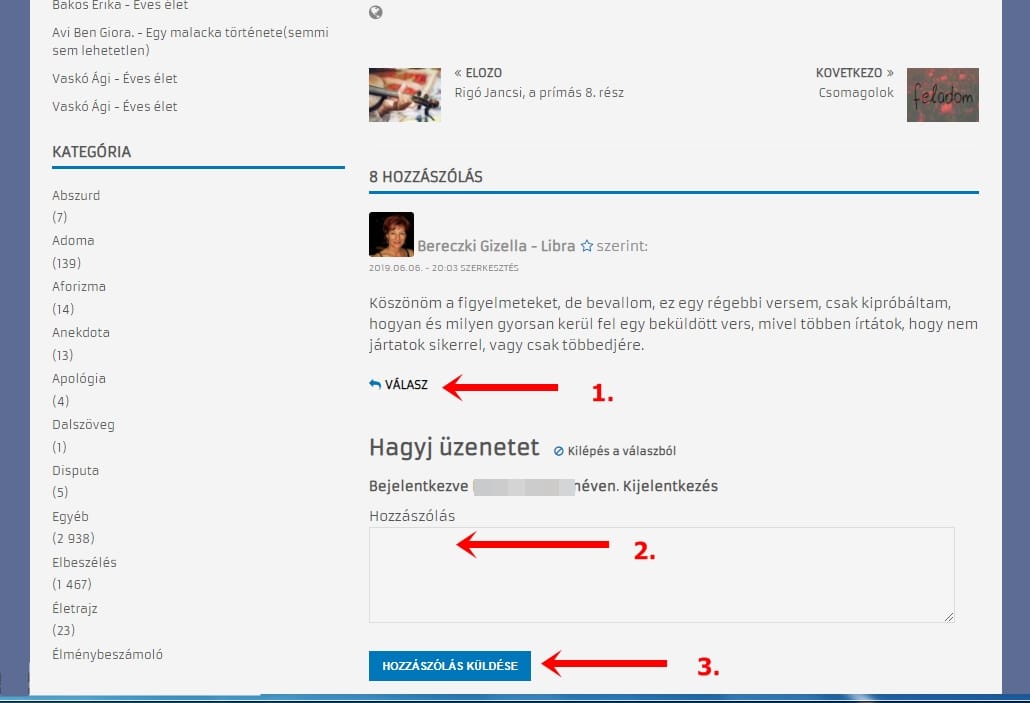Open the Csomagolok next post thumbnail
This screenshot has height=703, width=1030.
pyautogui.click(x=942, y=95)
